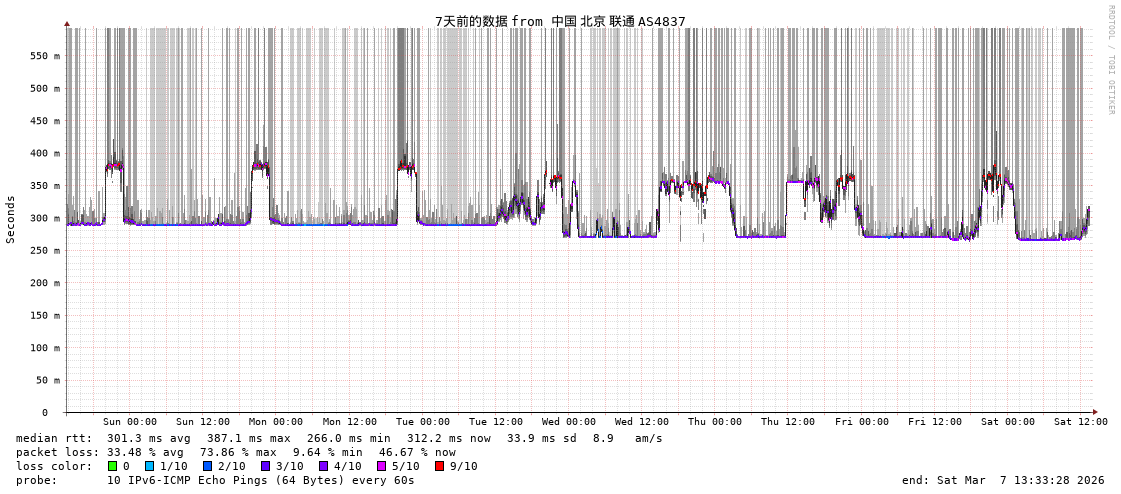
Task: Click the 3/10 loss color swatch
Action: click(265, 466)
